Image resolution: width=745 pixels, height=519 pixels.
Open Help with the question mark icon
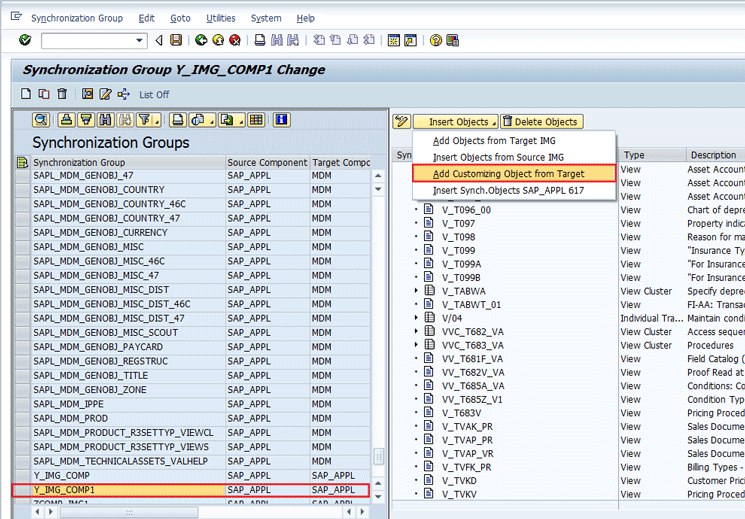(x=436, y=40)
